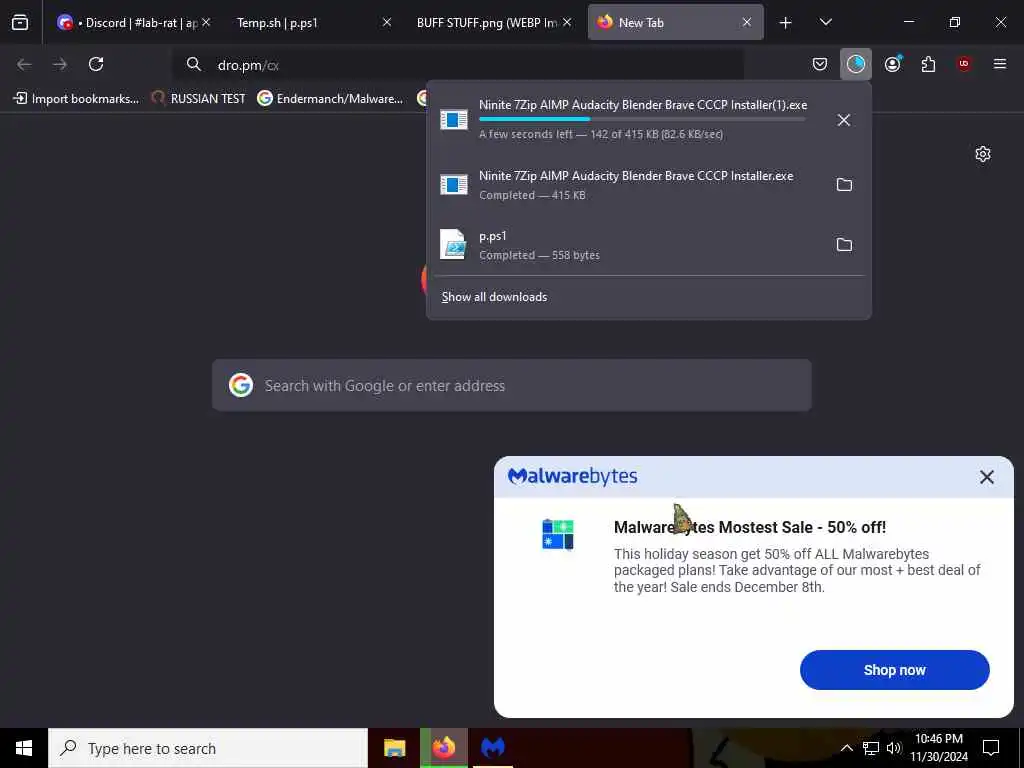This screenshot has width=1024, height=768.
Task: Open Firefox View icon at top left
Action: [x=20, y=23]
